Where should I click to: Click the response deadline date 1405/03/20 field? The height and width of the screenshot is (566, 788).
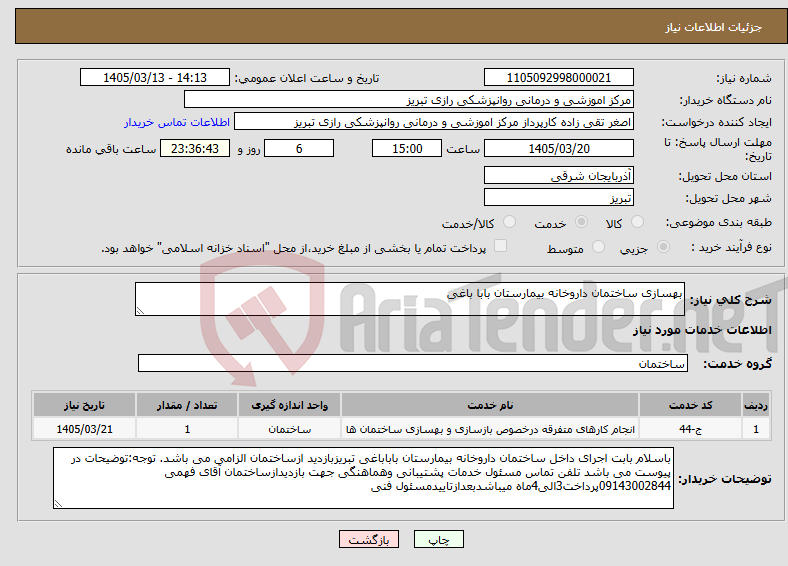[559, 148]
